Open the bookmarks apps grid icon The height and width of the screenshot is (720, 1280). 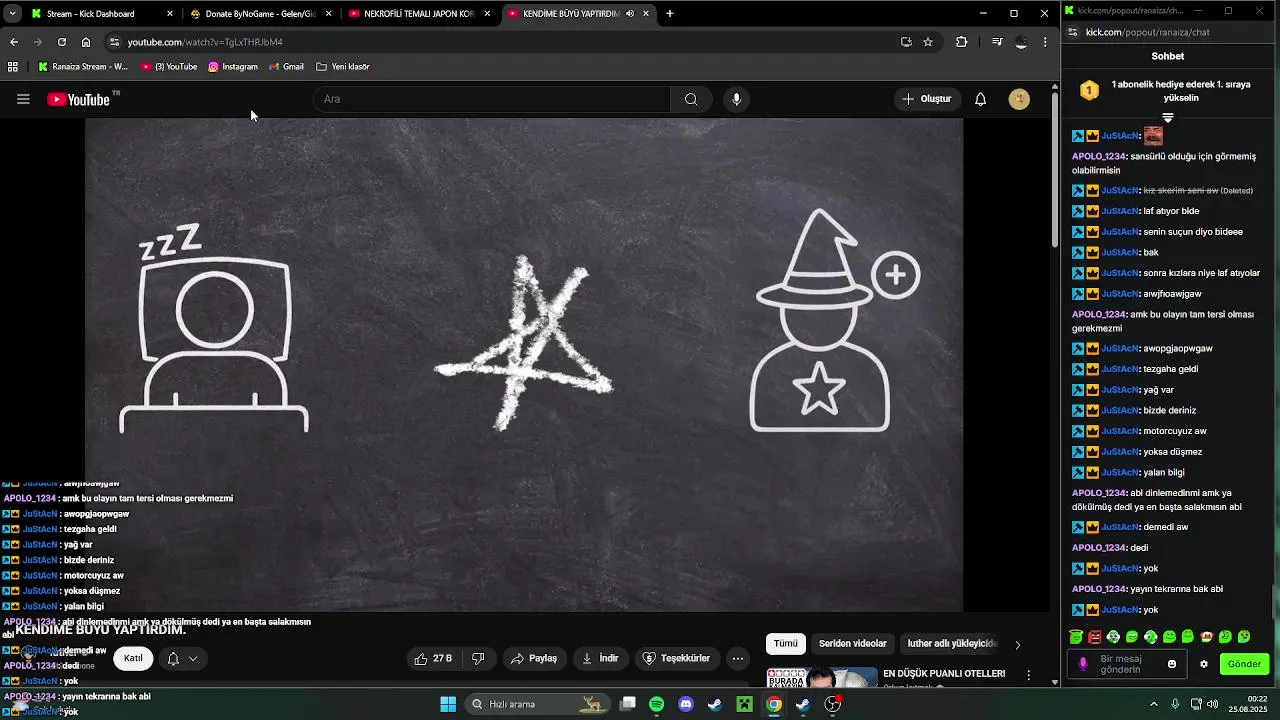click(x=13, y=67)
